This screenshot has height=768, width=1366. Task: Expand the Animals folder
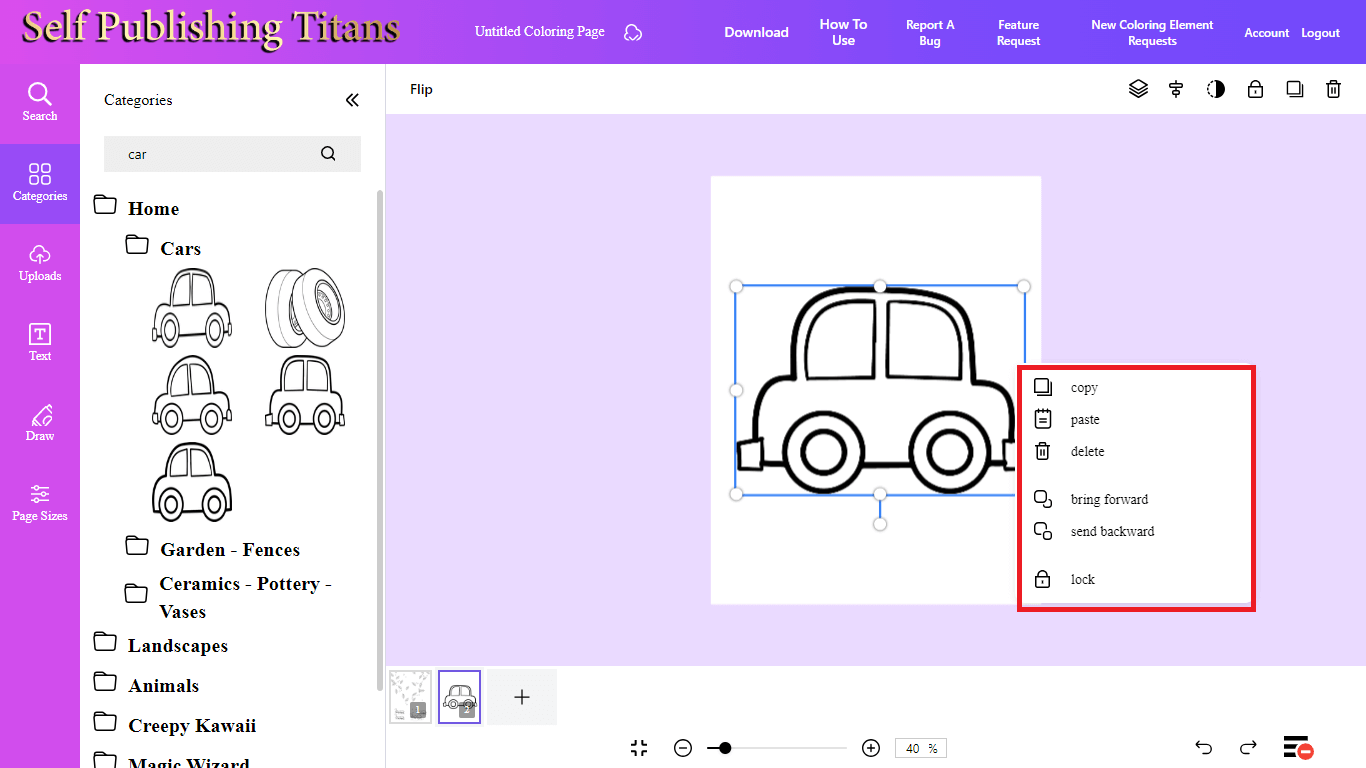coord(146,684)
